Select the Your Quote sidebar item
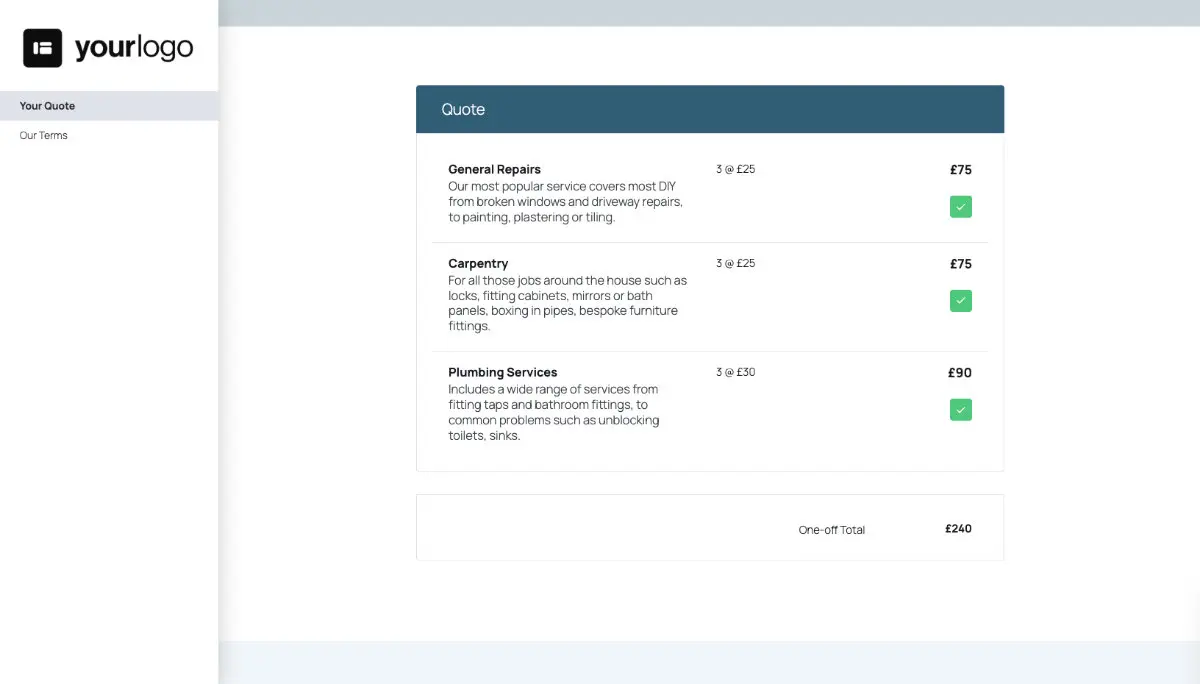Screen dimensions: 1200x684 (47, 106)
